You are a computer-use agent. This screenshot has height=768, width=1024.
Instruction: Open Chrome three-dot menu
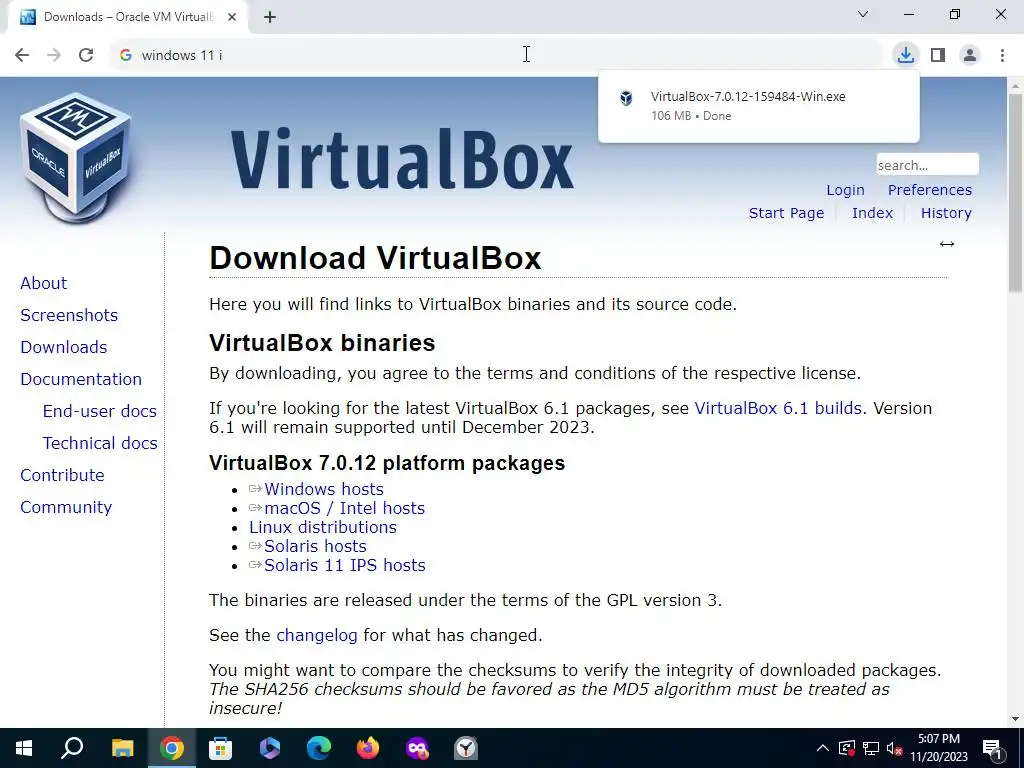tap(1002, 55)
